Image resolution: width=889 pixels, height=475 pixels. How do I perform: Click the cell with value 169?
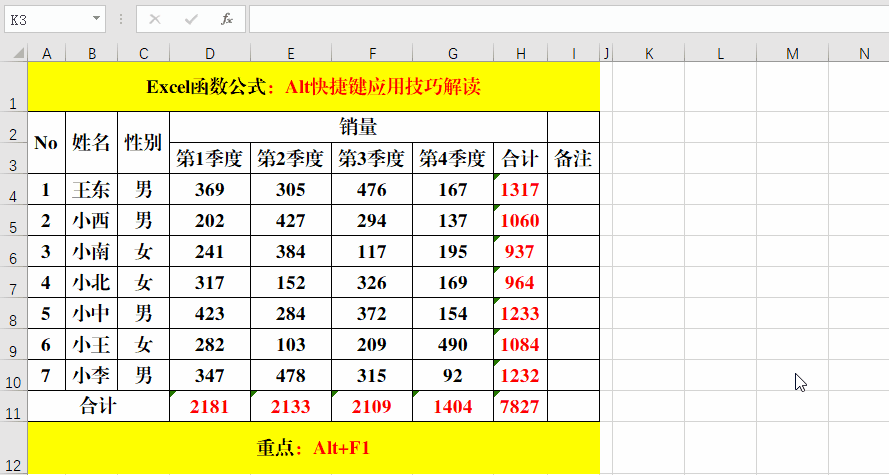453,282
